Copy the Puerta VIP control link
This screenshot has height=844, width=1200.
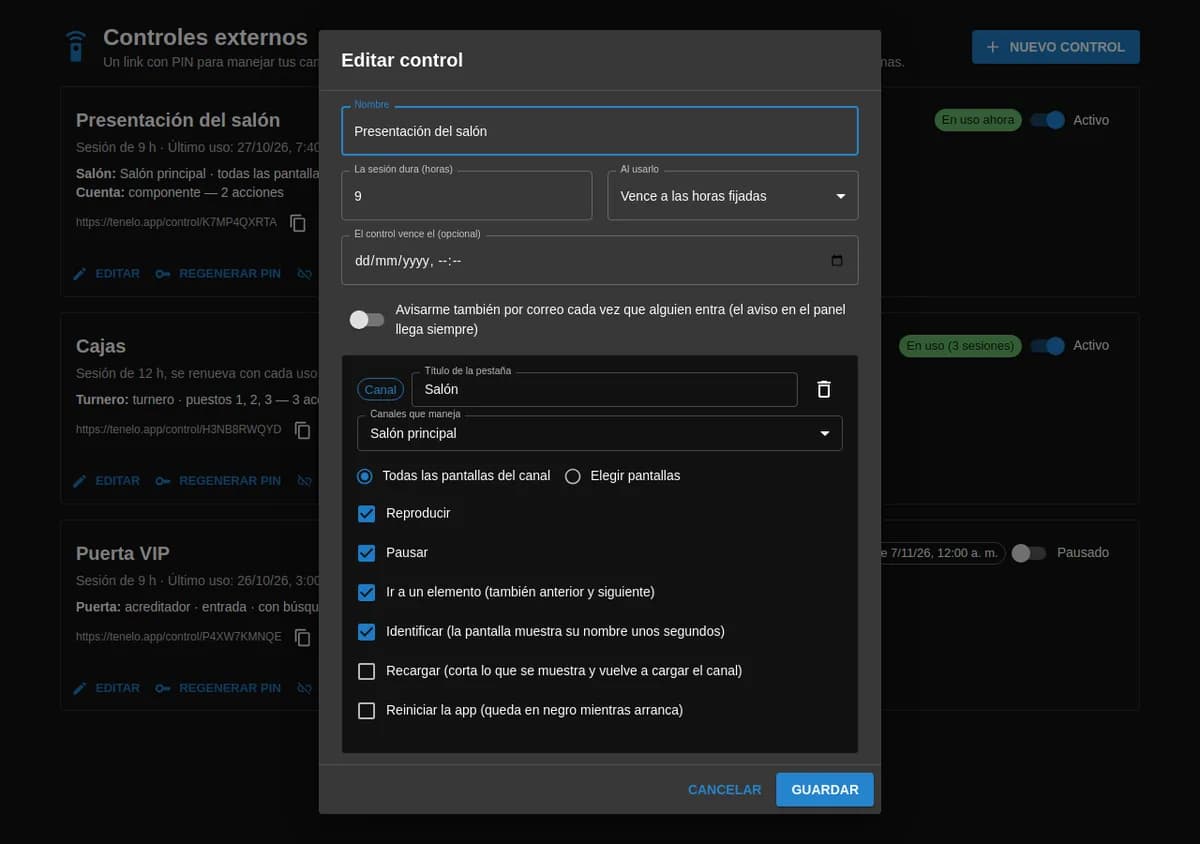pos(302,637)
